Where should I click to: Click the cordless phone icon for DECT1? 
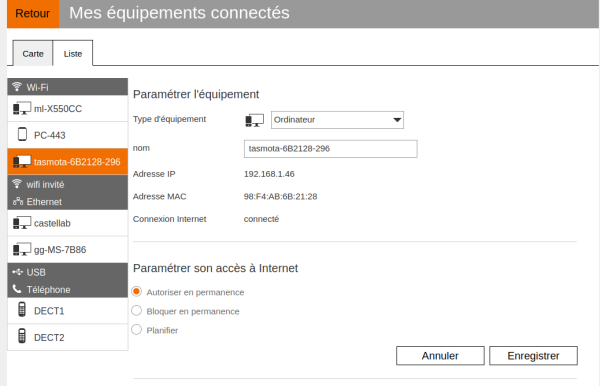click(x=22, y=309)
